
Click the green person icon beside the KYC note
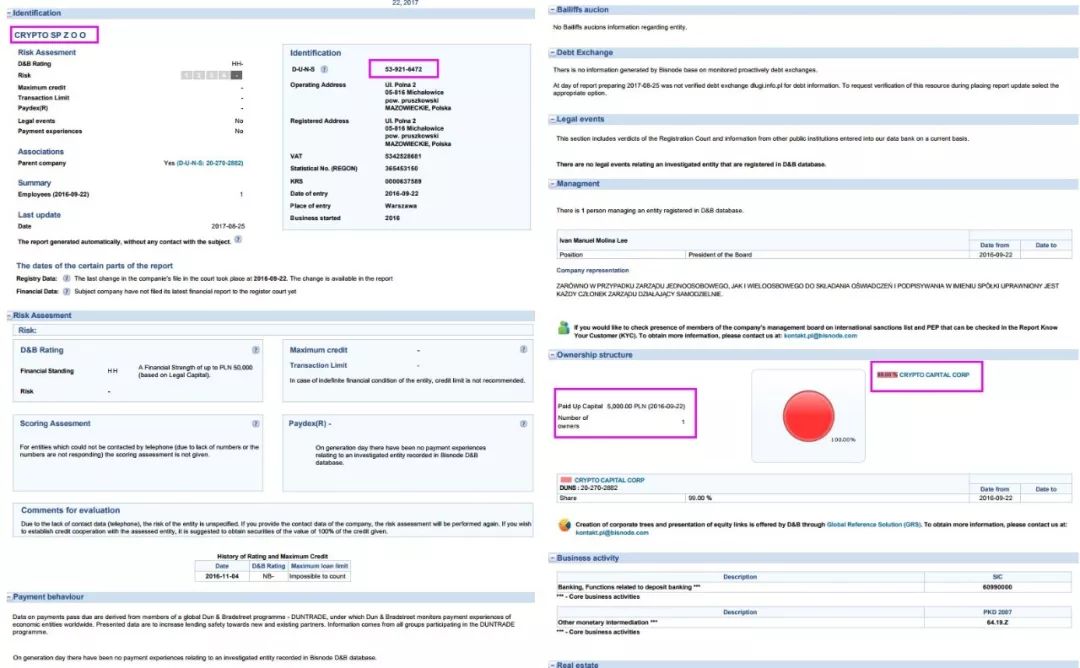pyautogui.click(x=563, y=328)
